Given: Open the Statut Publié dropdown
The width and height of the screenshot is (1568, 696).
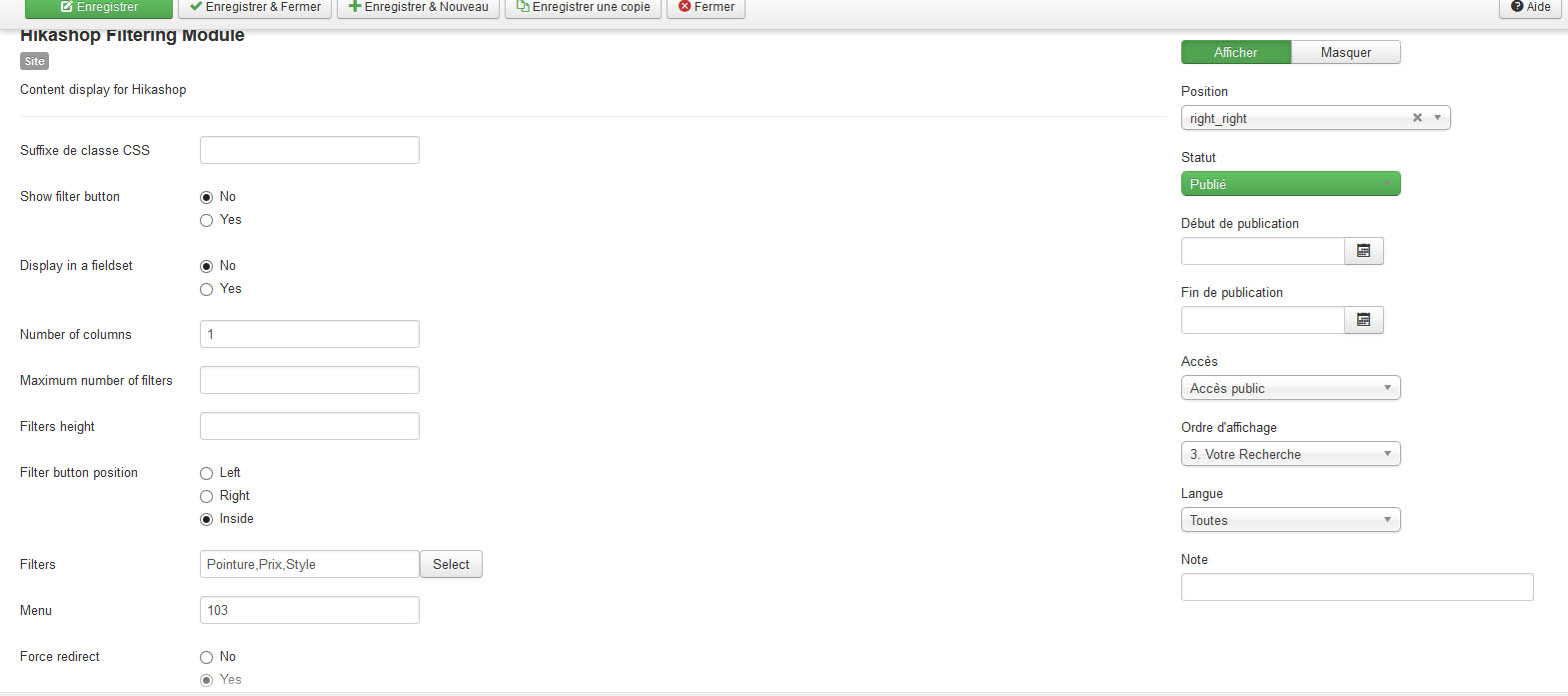Looking at the screenshot, I should coord(1290,184).
